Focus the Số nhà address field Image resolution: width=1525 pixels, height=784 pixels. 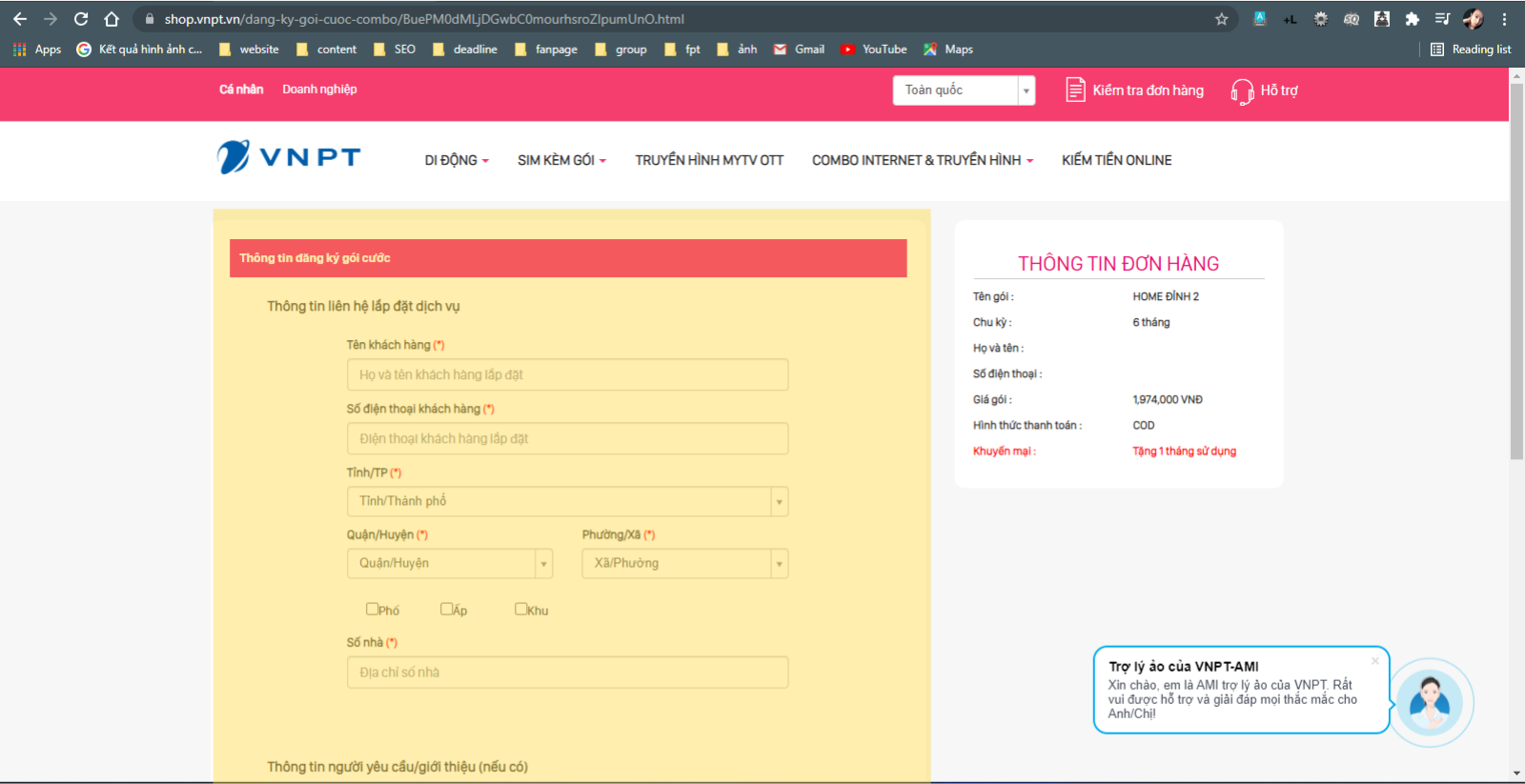pos(567,672)
